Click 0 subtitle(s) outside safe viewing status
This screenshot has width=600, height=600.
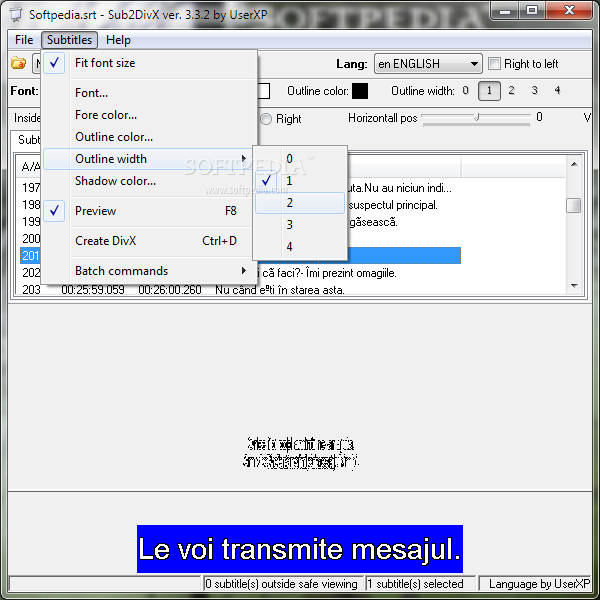point(282,584)
